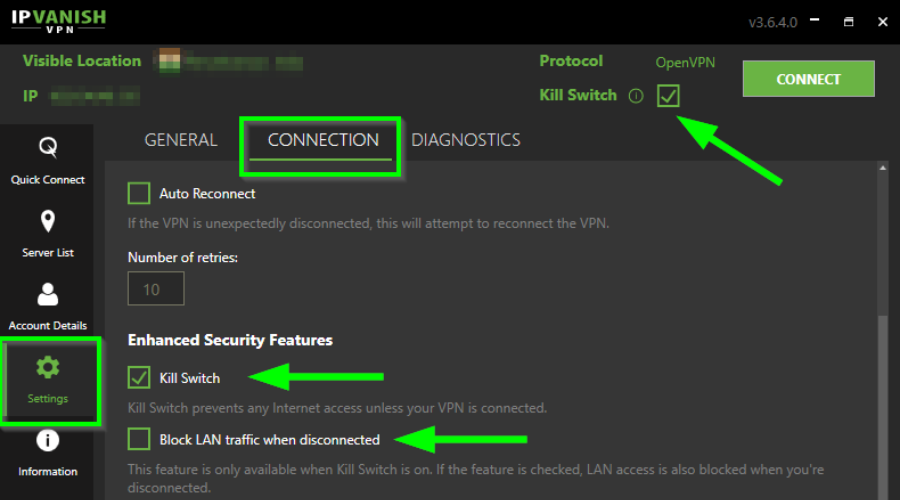The height and width of the screenshot is (500, 900).
Task: Open Server List via the pin icon
Action: pyautogui.click(x=48, y=221)
